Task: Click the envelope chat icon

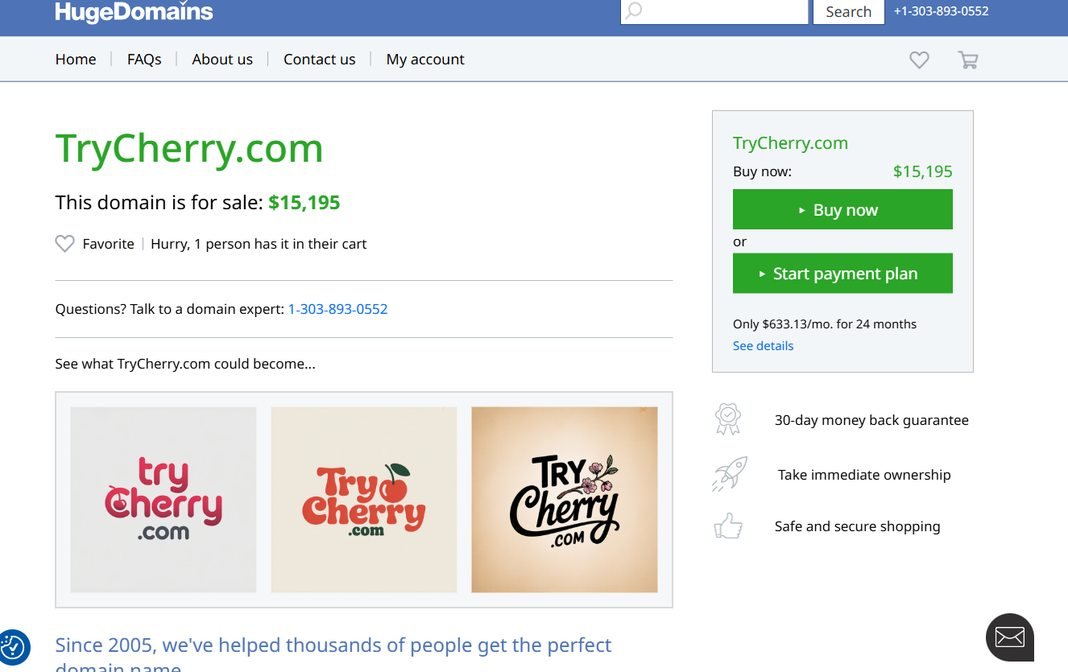Action: tap(1009, 637)
